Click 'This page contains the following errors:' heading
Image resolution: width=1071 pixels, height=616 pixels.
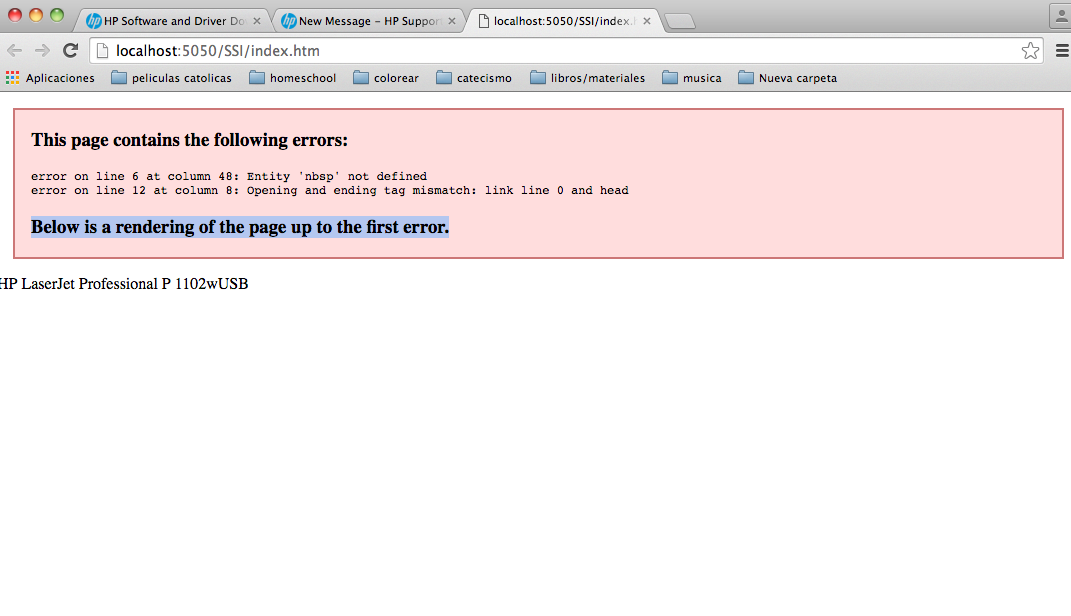(x=189, y=140)
